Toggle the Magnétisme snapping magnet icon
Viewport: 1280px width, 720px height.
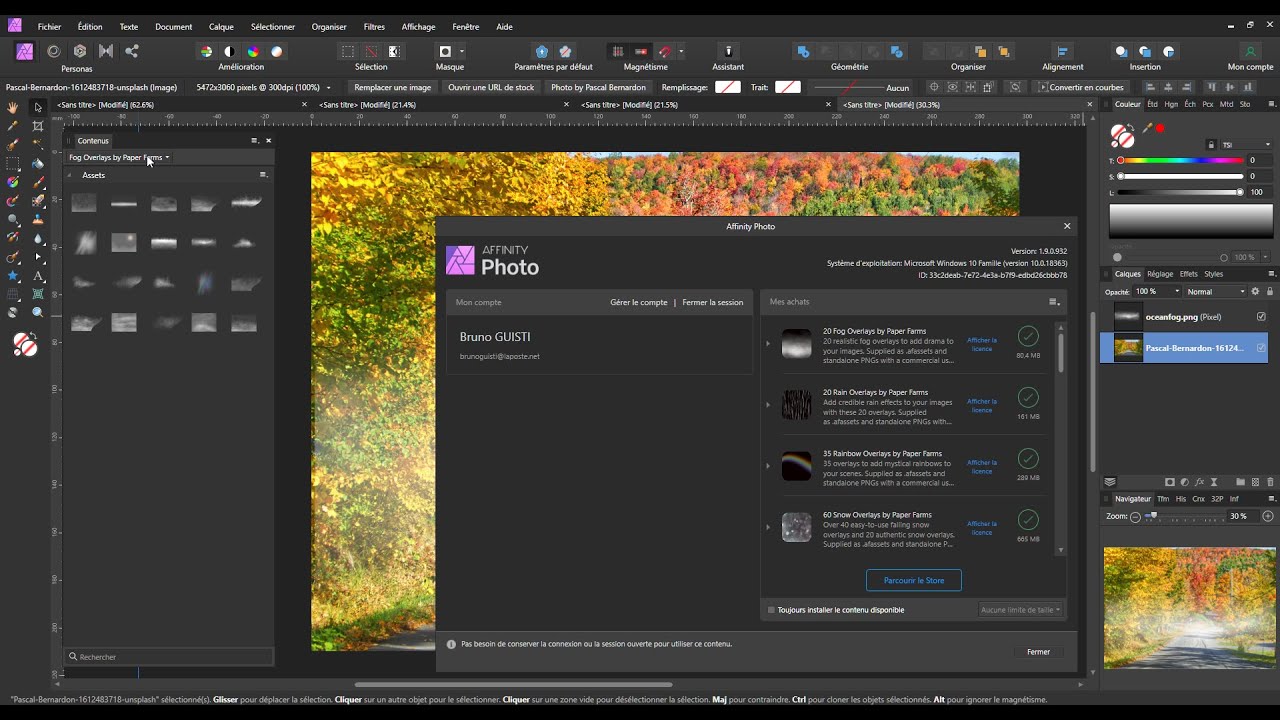coord(665,52)
